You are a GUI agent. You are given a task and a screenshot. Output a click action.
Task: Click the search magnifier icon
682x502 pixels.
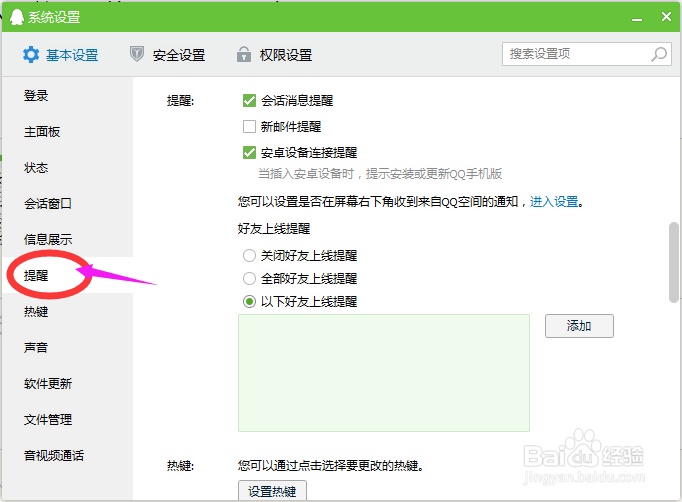click(x=659, y=54)
